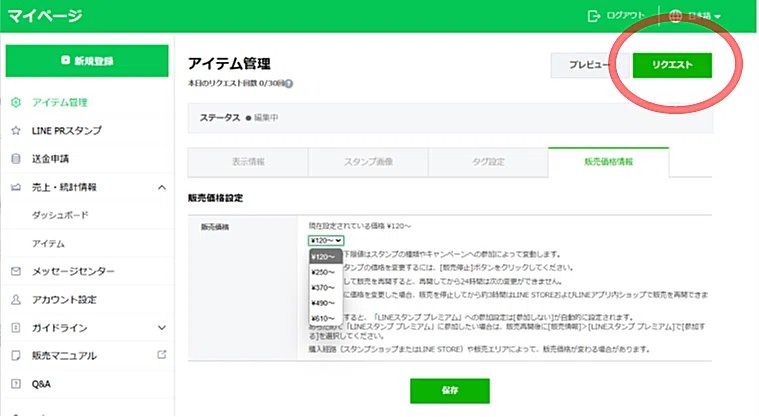Viewport: 759px width, 417px height.
Task: Click the star icon beside LINE PRスタンプ
Action: pyautogui.click(x=16, y=130)
